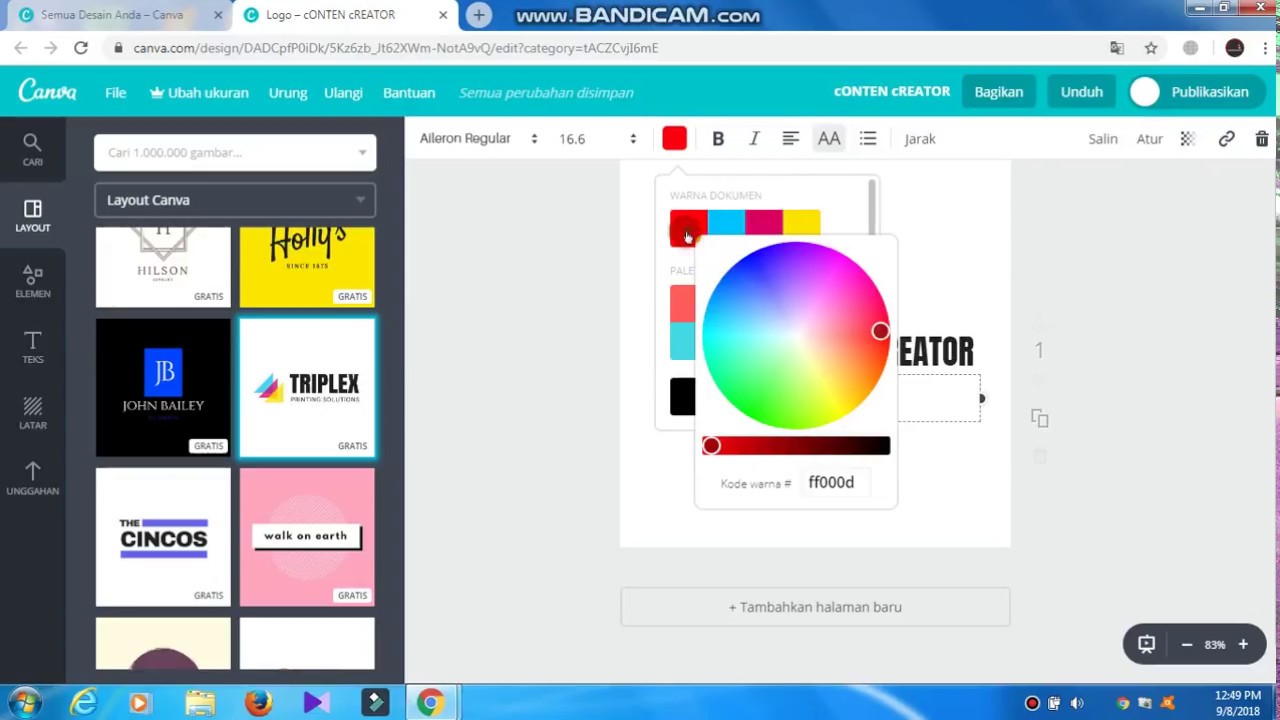Click the Unduh download button
1280x720 pixels.
tap(1081, 92)
